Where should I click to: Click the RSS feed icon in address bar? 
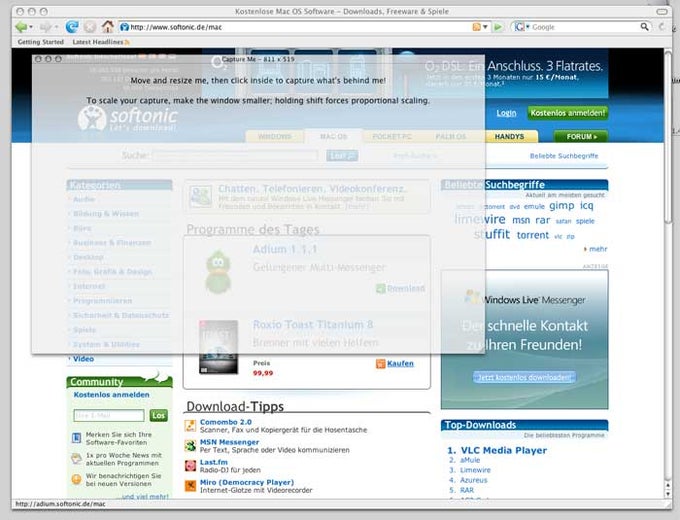point(476,27)
